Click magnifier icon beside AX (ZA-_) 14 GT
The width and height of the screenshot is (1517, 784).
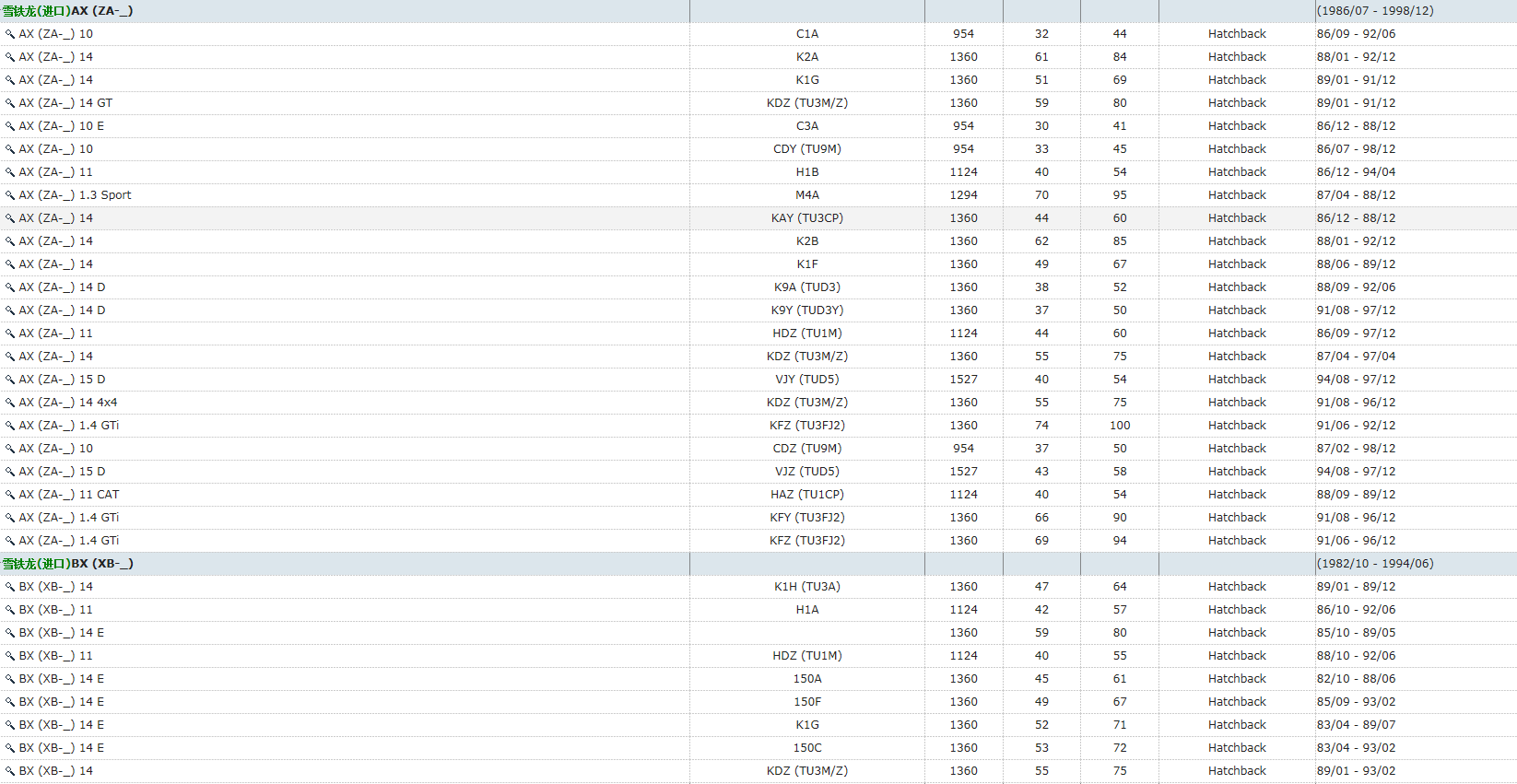tap(10, 103)
